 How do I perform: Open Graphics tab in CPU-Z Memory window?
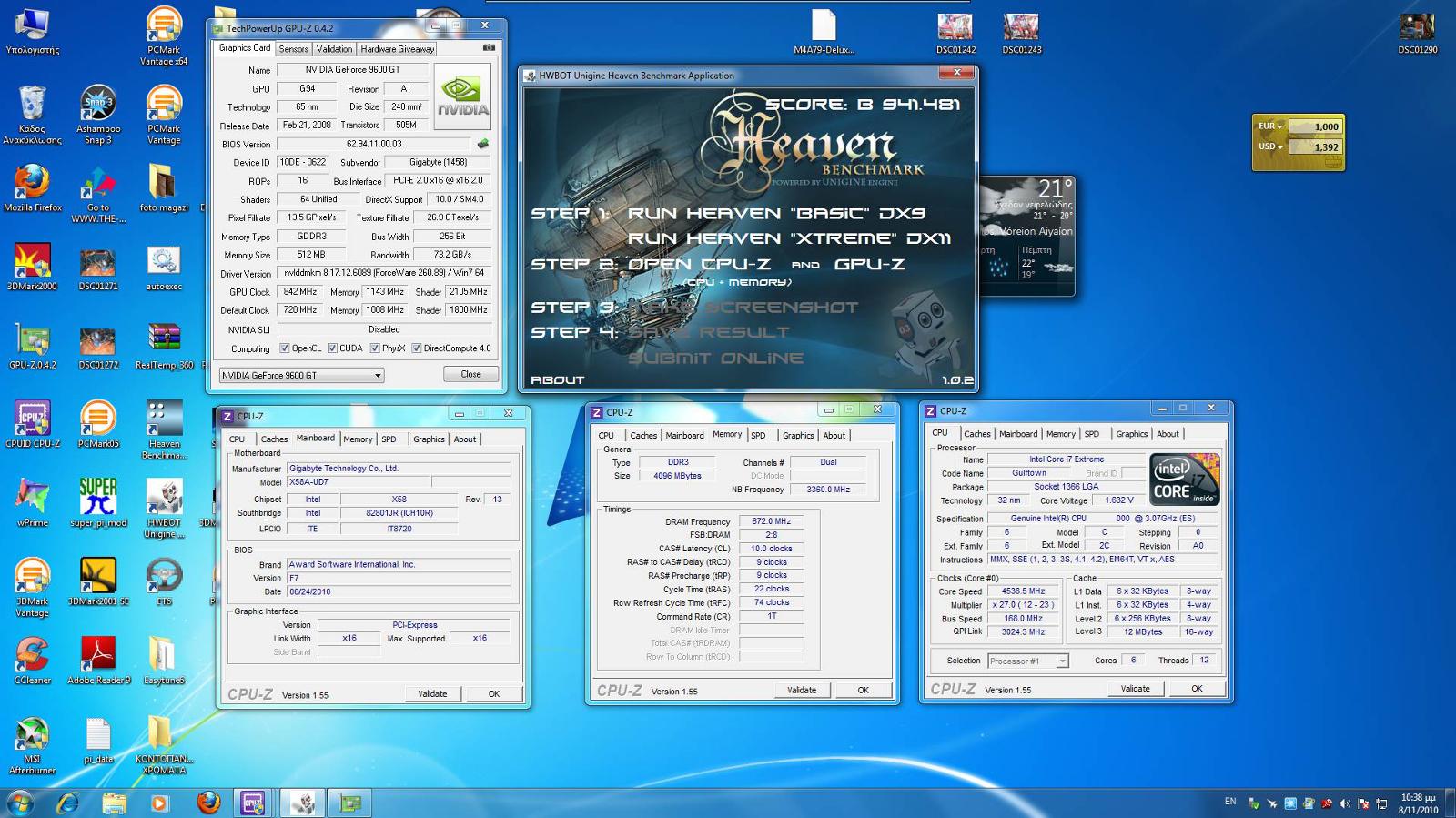tap(798, 436)
